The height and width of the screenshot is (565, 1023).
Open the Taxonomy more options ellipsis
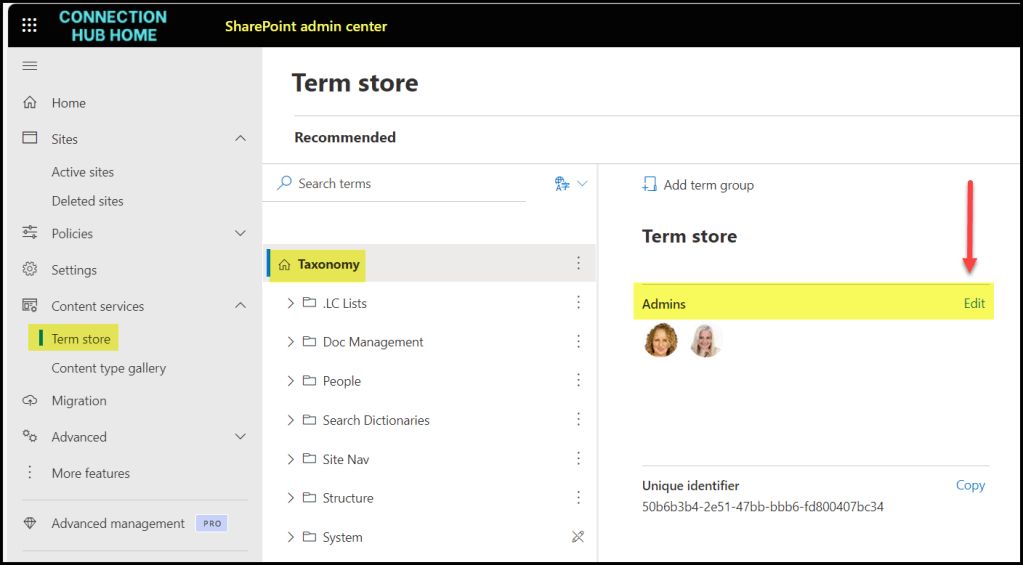[578, 264]
